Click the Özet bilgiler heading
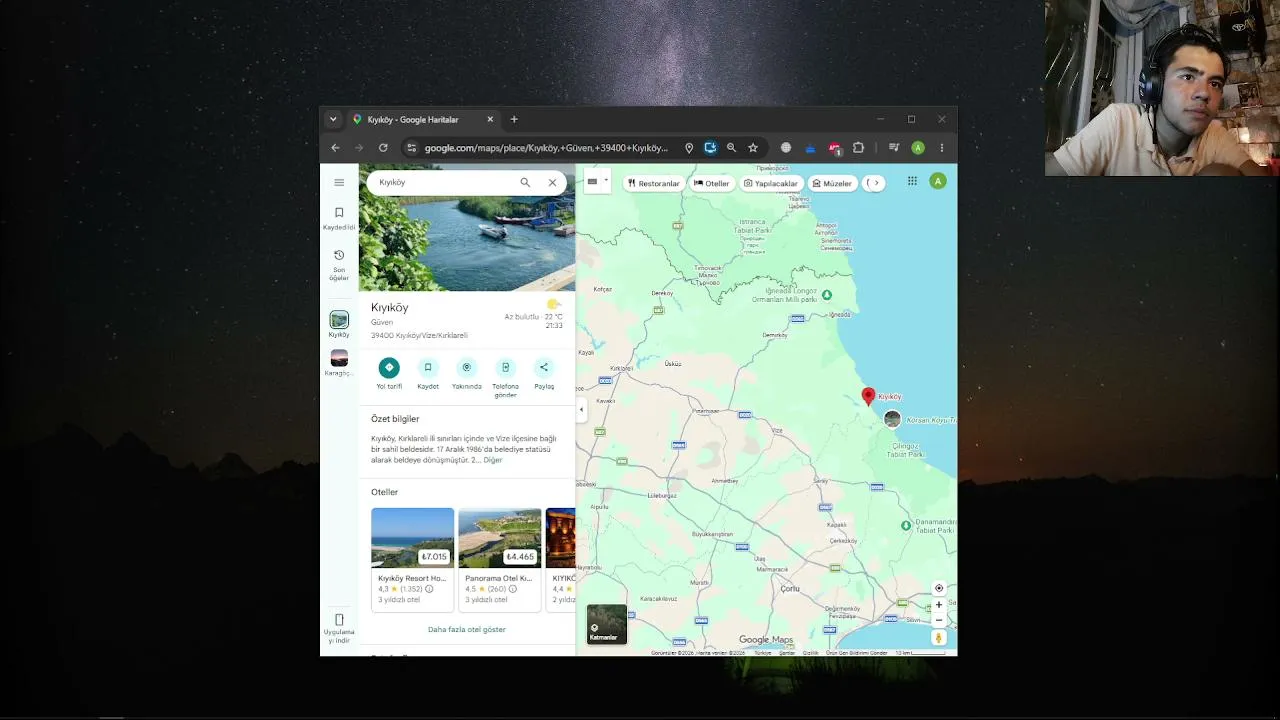 coord(395,419)
